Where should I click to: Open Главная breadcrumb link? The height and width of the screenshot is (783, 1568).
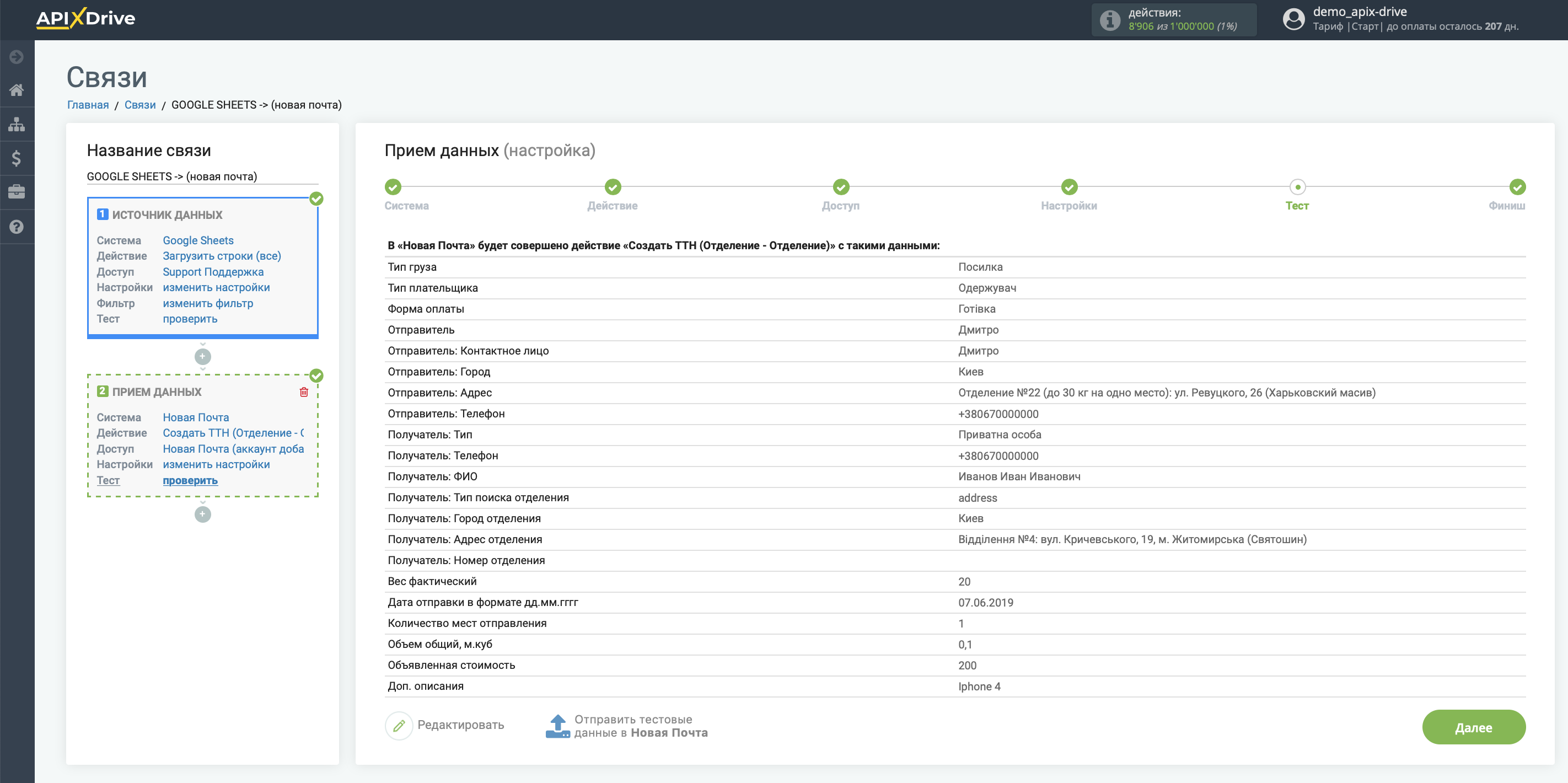pos(88,105)
